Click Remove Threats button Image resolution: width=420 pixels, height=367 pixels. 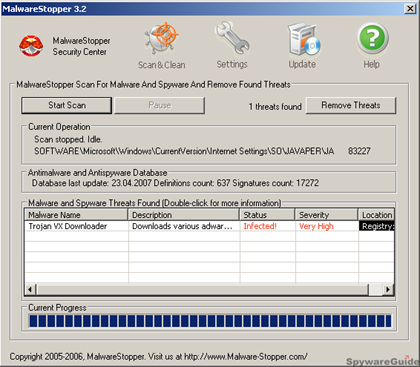(x=351, y=105)
